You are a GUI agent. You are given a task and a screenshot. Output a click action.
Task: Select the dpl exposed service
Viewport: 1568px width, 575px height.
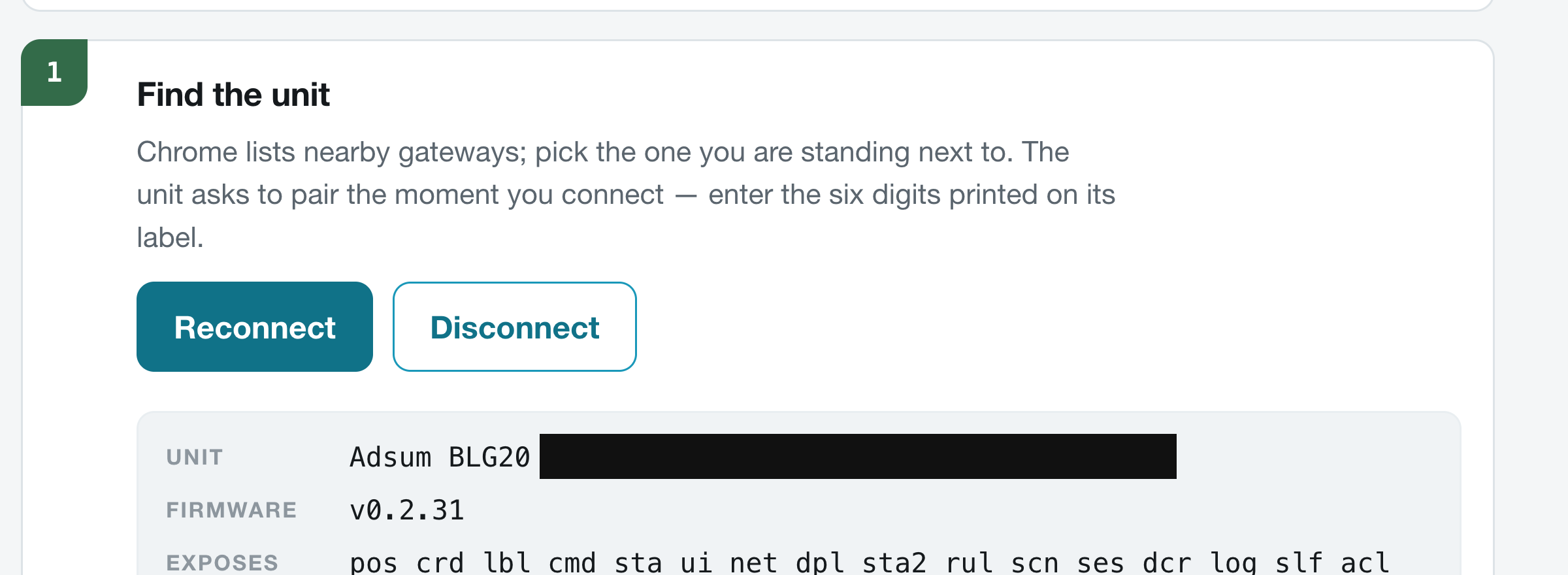click(820, 563)
